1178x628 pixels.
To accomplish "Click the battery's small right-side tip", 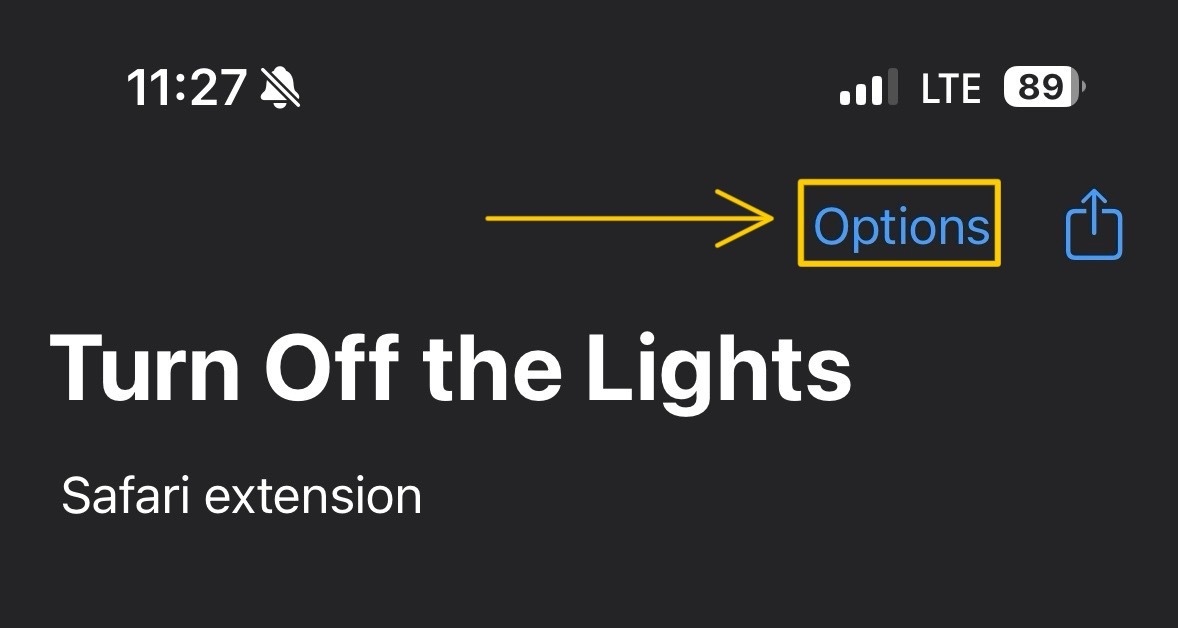I will click(1083, 87).
